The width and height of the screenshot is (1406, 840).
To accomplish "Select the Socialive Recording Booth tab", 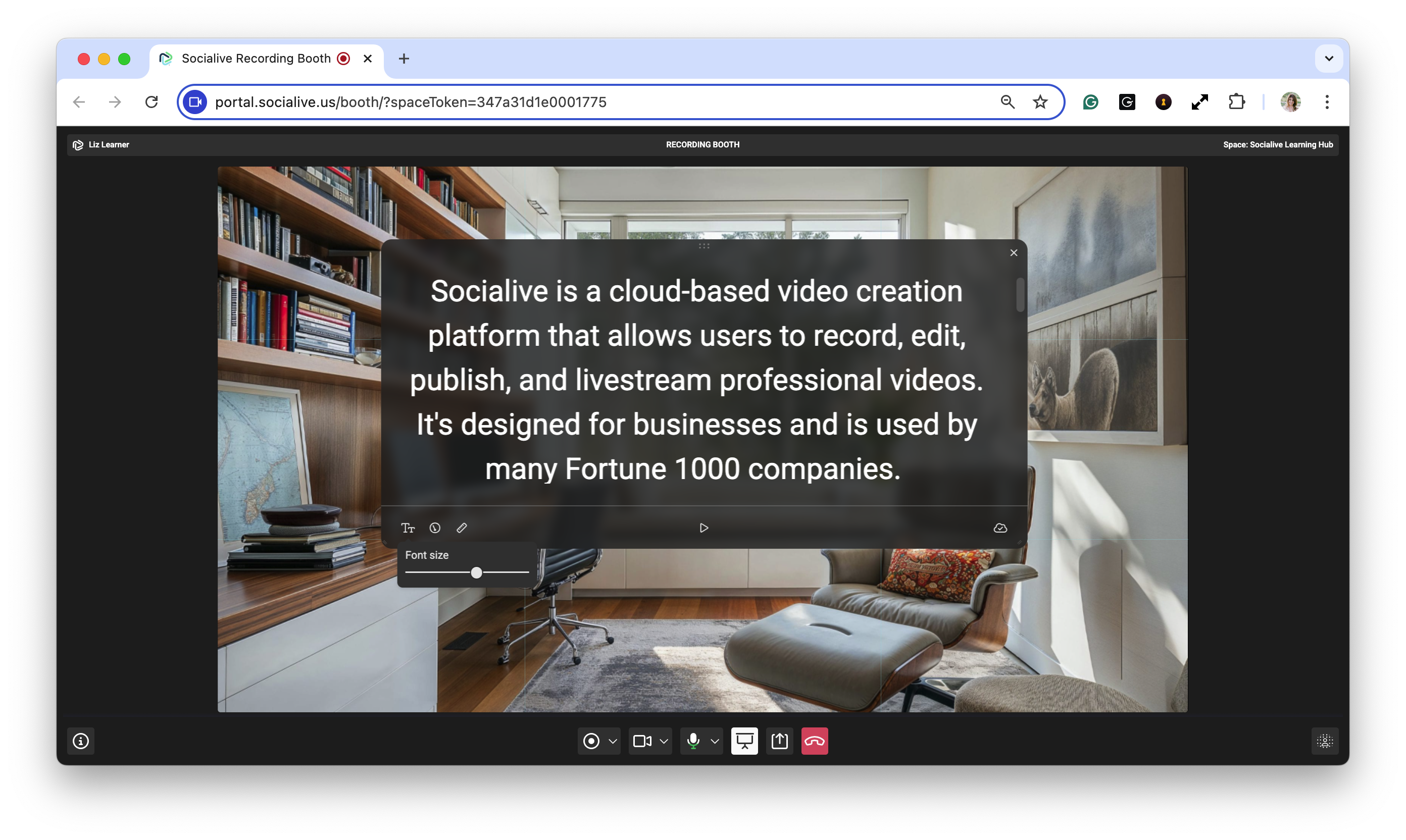I will 256,58.
